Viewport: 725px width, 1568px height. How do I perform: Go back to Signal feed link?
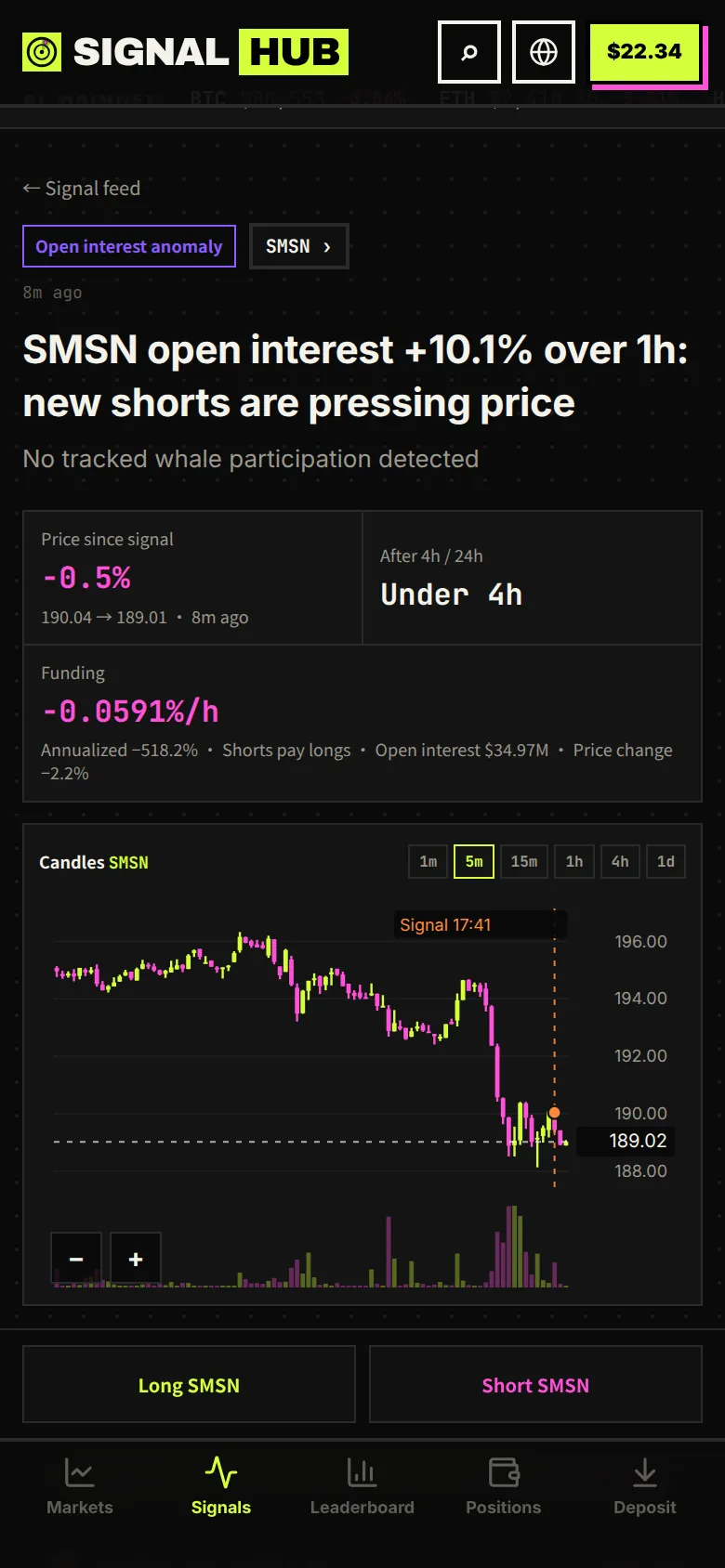[82, 189]
